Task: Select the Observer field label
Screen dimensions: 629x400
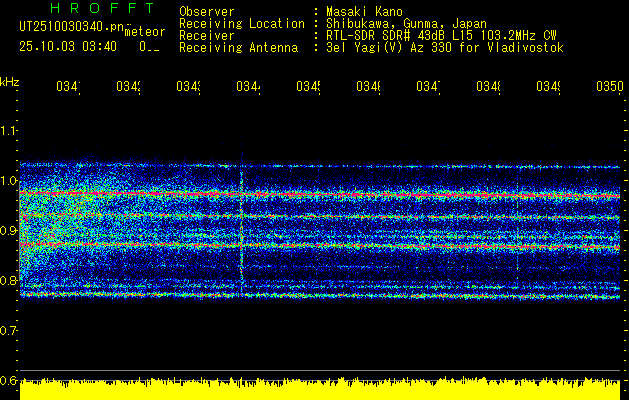Action: (207, 10)
